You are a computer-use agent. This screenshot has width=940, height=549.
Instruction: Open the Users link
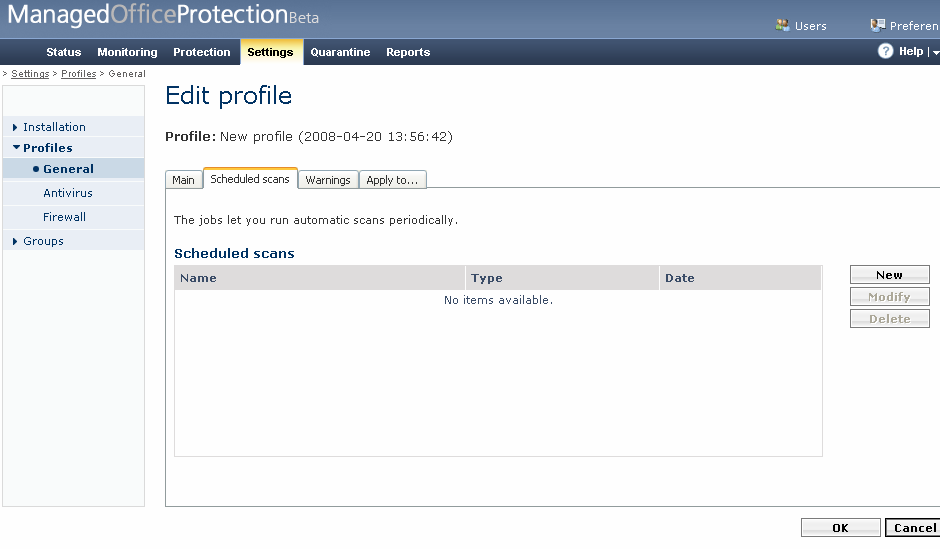(x=811, y=26)
